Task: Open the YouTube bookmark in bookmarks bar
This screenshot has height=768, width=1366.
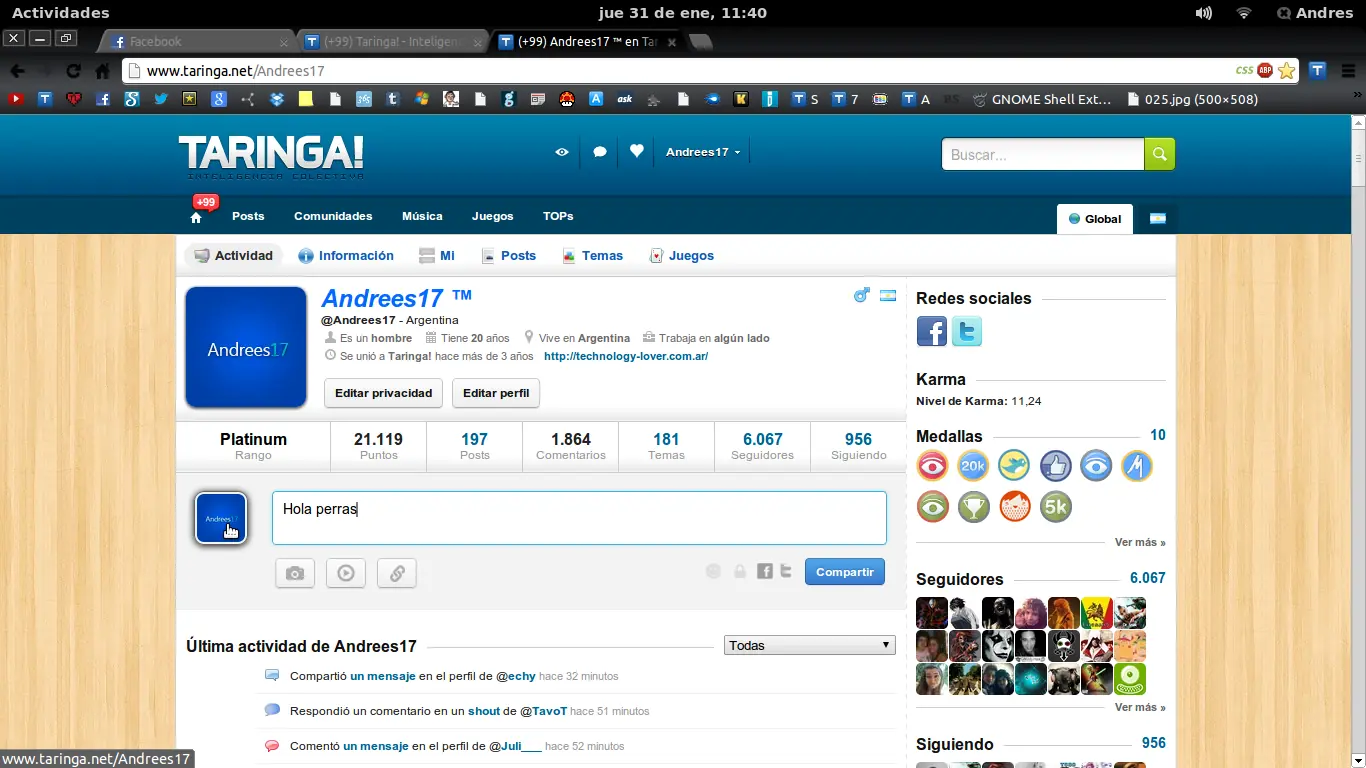Action: 15,99
